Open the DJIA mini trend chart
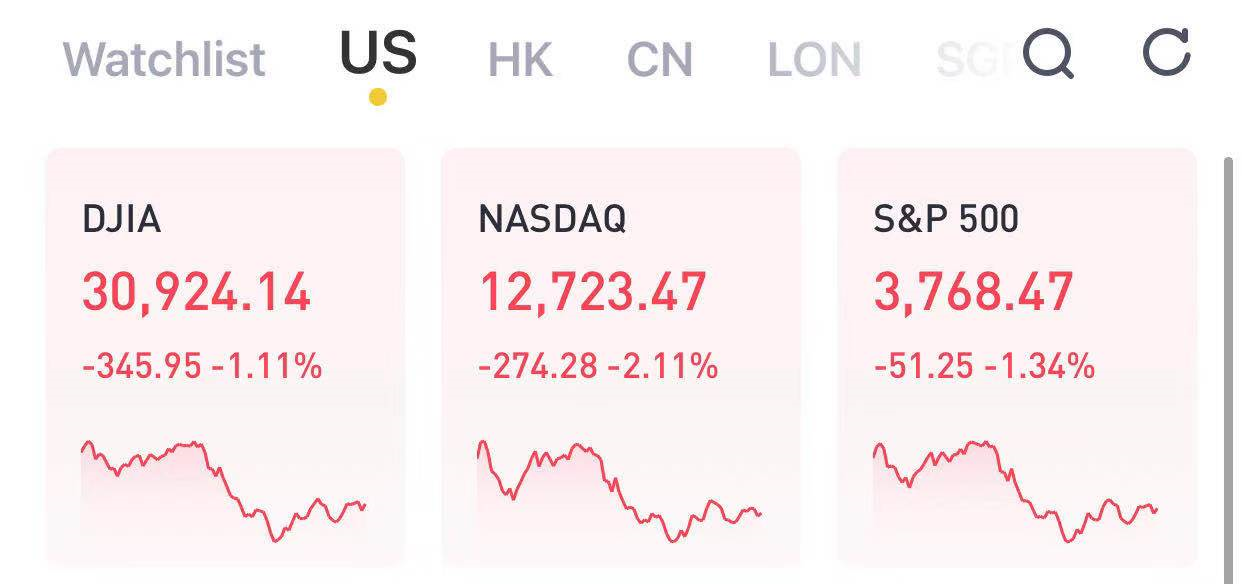The width and height of the screenshot is (1242, 584). [224, 490]
